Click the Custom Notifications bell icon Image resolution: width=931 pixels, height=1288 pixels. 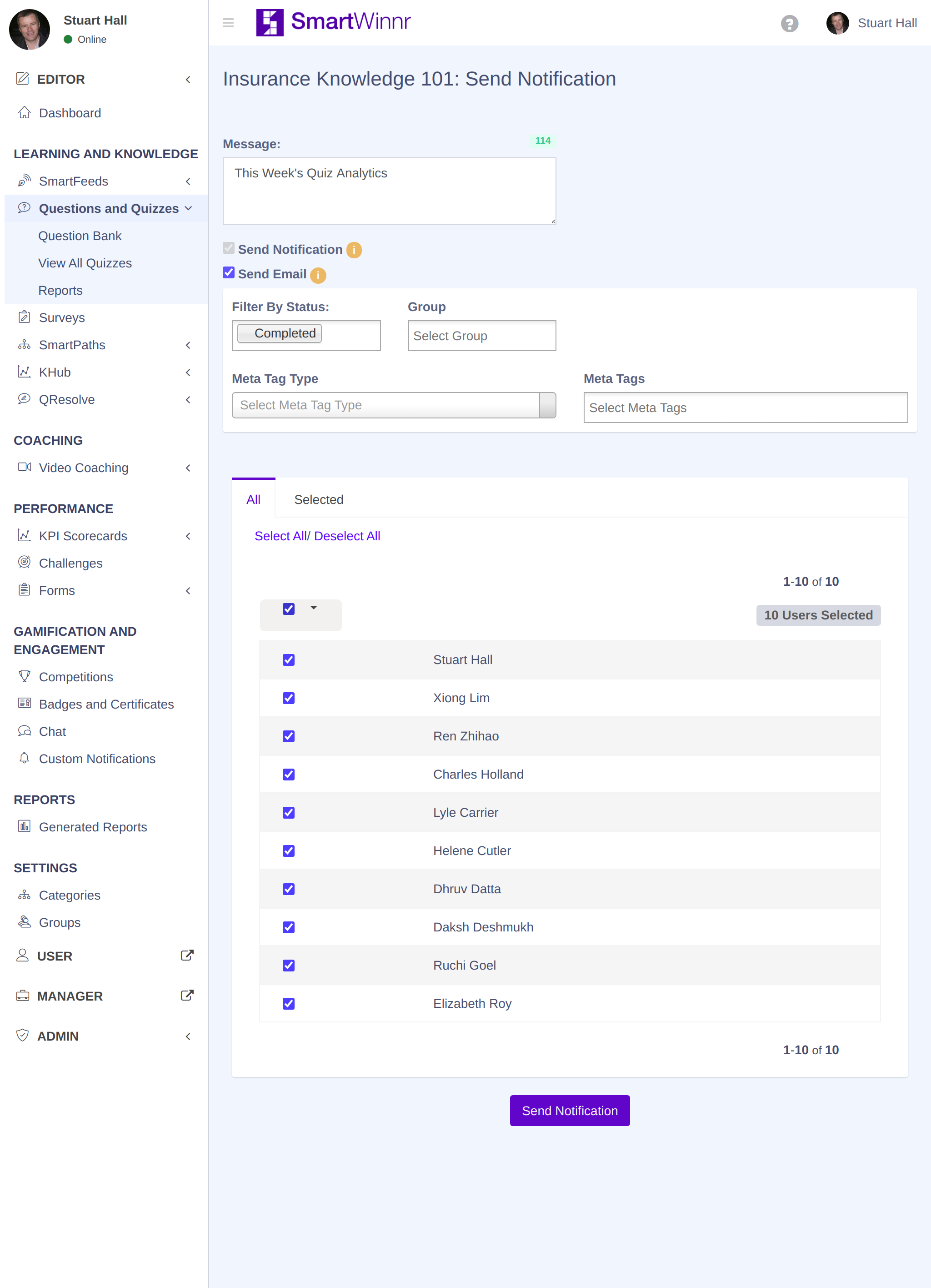click(25, 758)
